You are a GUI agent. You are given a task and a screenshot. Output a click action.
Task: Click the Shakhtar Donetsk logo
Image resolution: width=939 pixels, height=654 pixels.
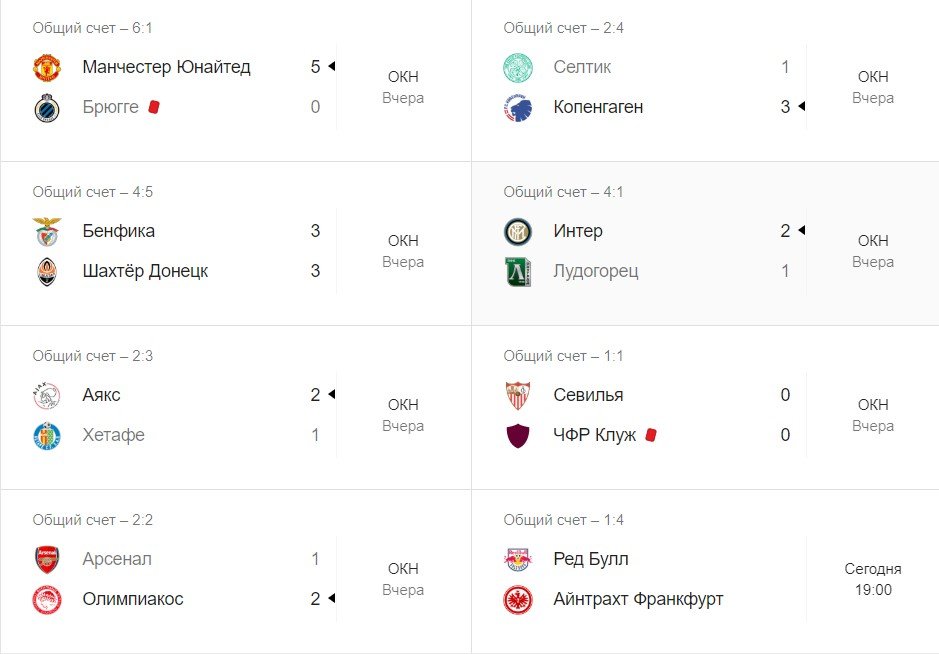coord(47,272)
